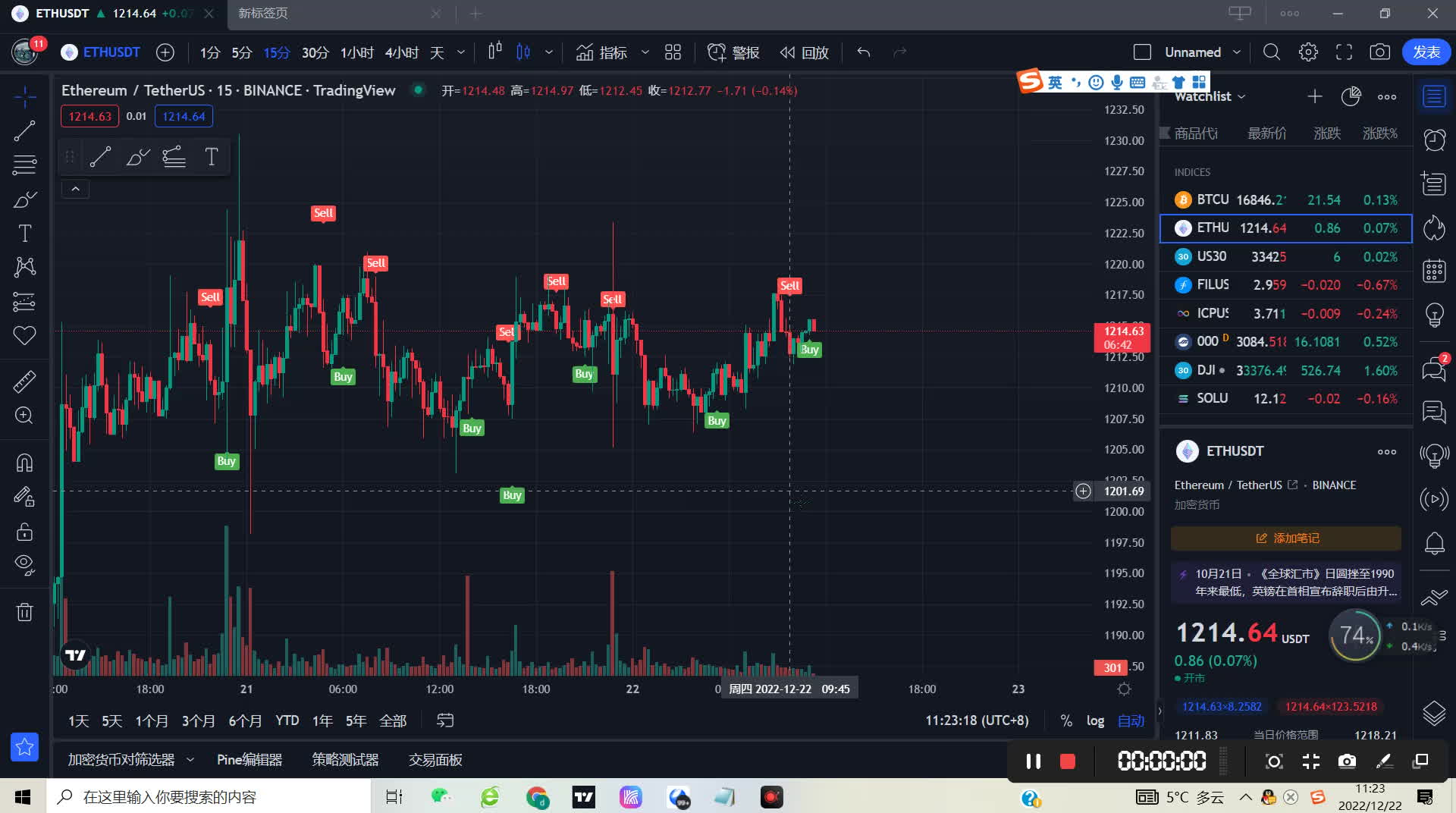Click the 发表 publish button

pyautogui.click(x=1426, y=52)
